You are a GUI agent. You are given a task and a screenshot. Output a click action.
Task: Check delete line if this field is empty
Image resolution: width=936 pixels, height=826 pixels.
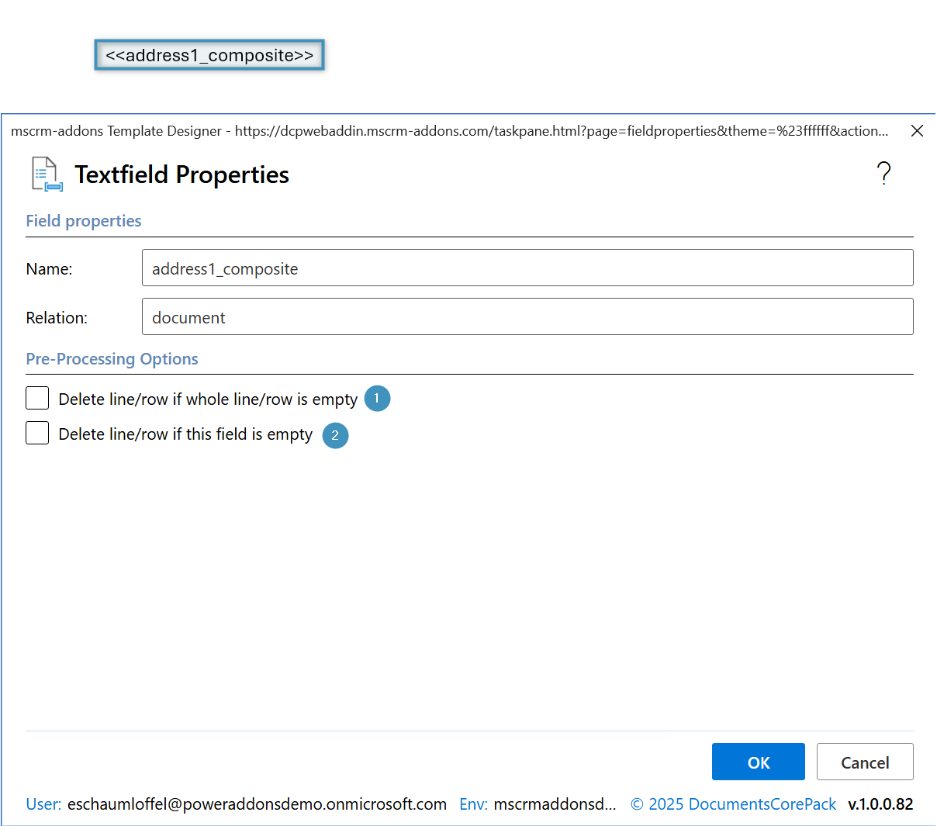[37, 434]
